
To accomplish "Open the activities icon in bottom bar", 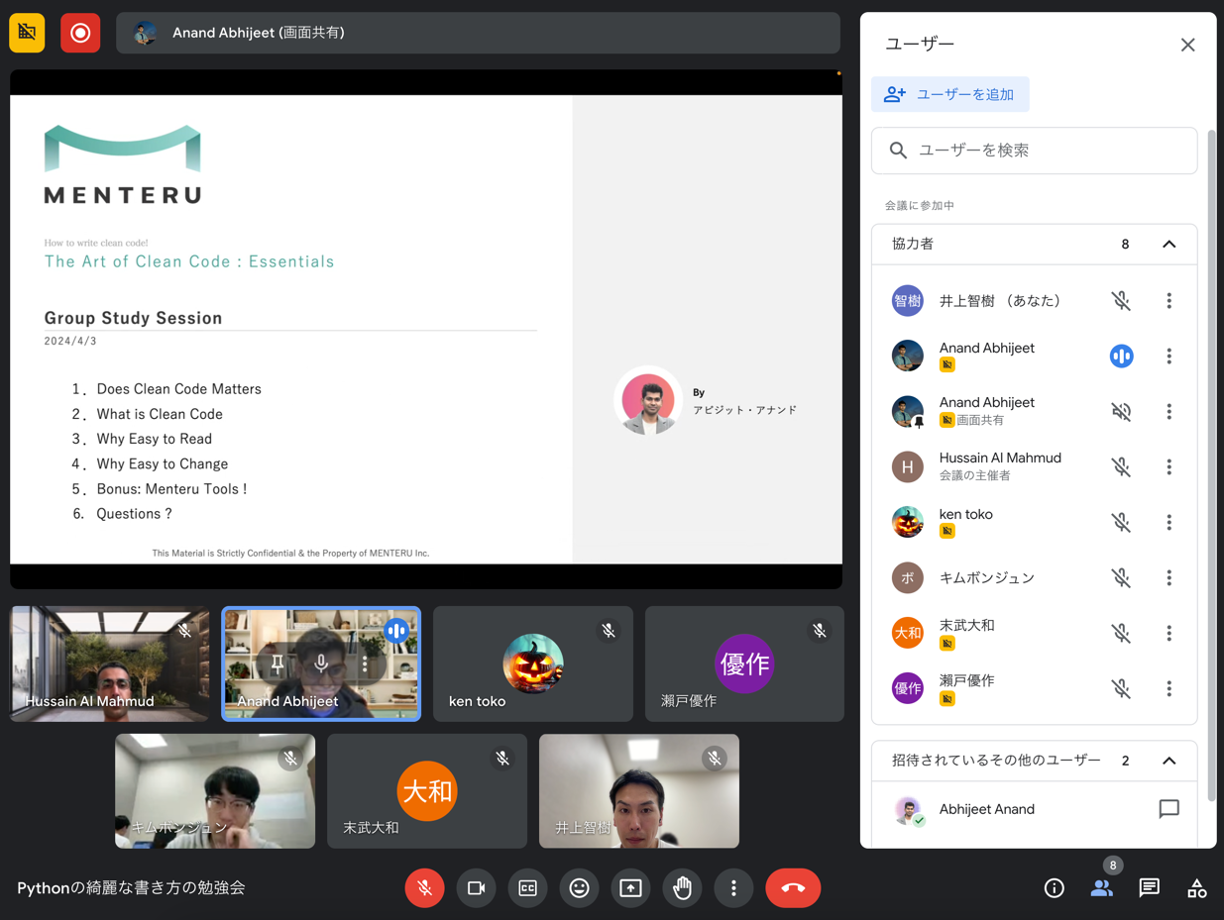I will coord(1196,888).
